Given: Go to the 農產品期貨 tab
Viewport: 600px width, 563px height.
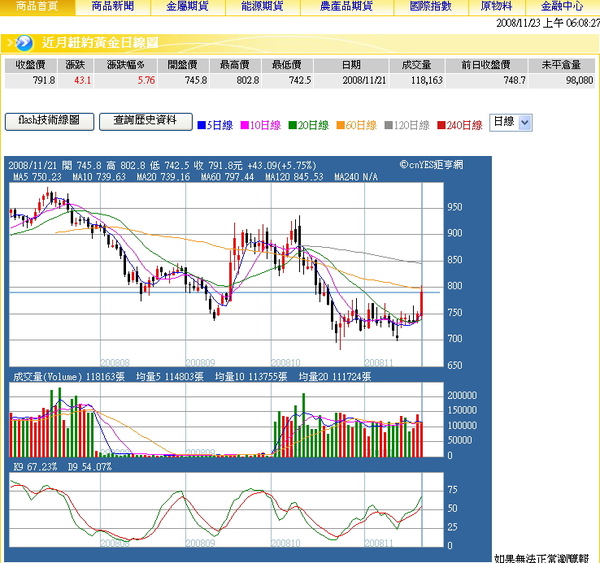Looking at the screenshot, I should coord(347,7).
